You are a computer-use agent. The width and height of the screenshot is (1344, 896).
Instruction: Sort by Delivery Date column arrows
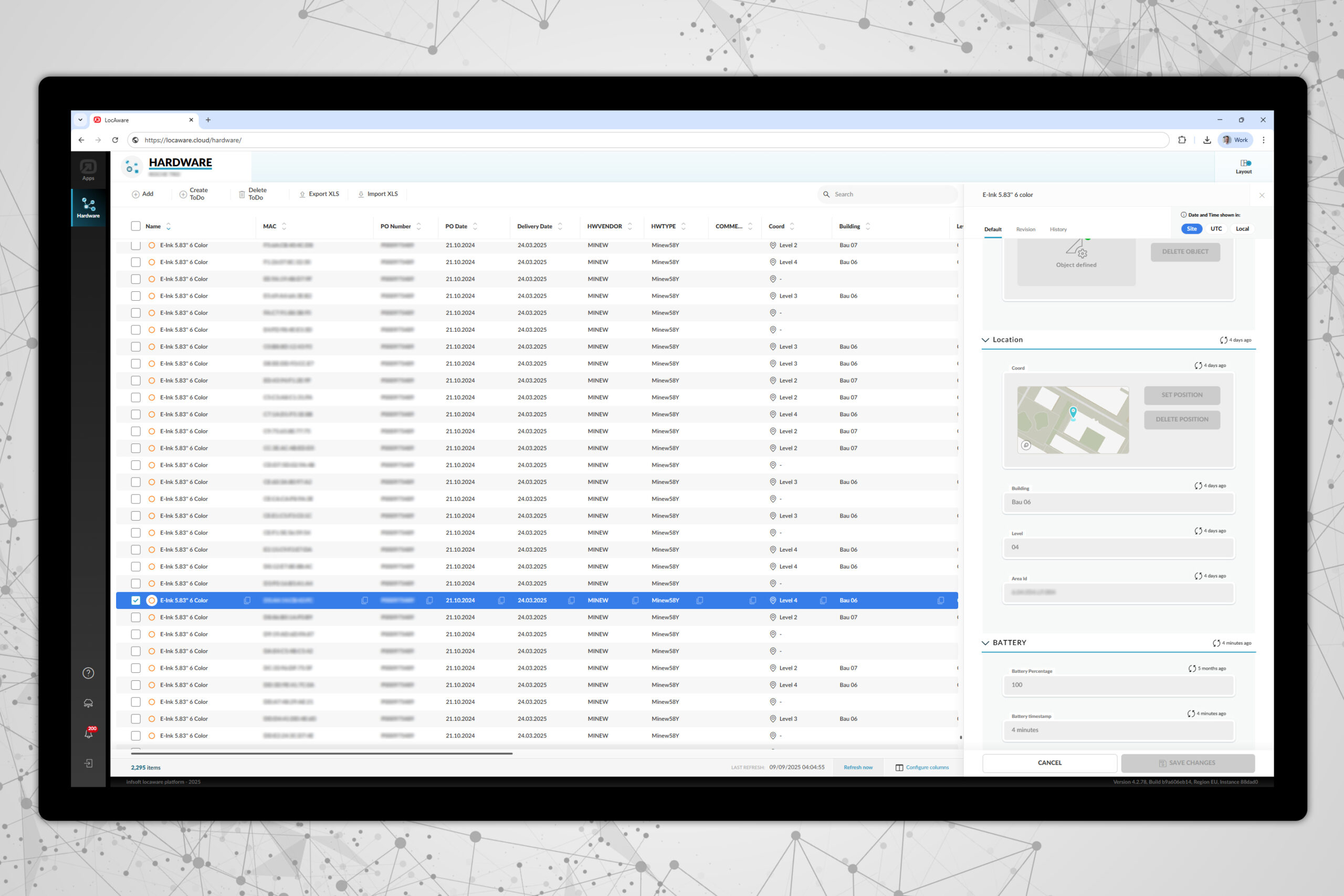pos(560,226)
